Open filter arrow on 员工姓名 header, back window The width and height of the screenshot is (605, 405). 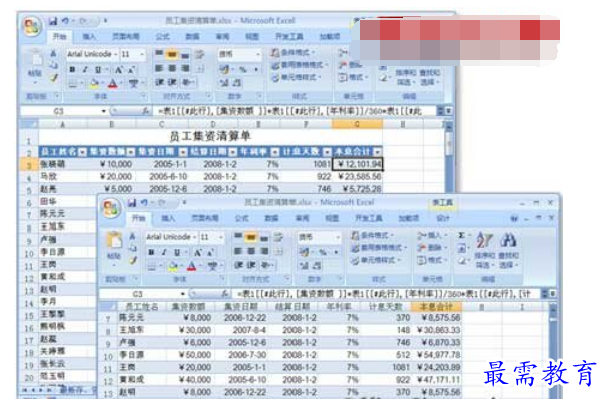coord(82,152)
